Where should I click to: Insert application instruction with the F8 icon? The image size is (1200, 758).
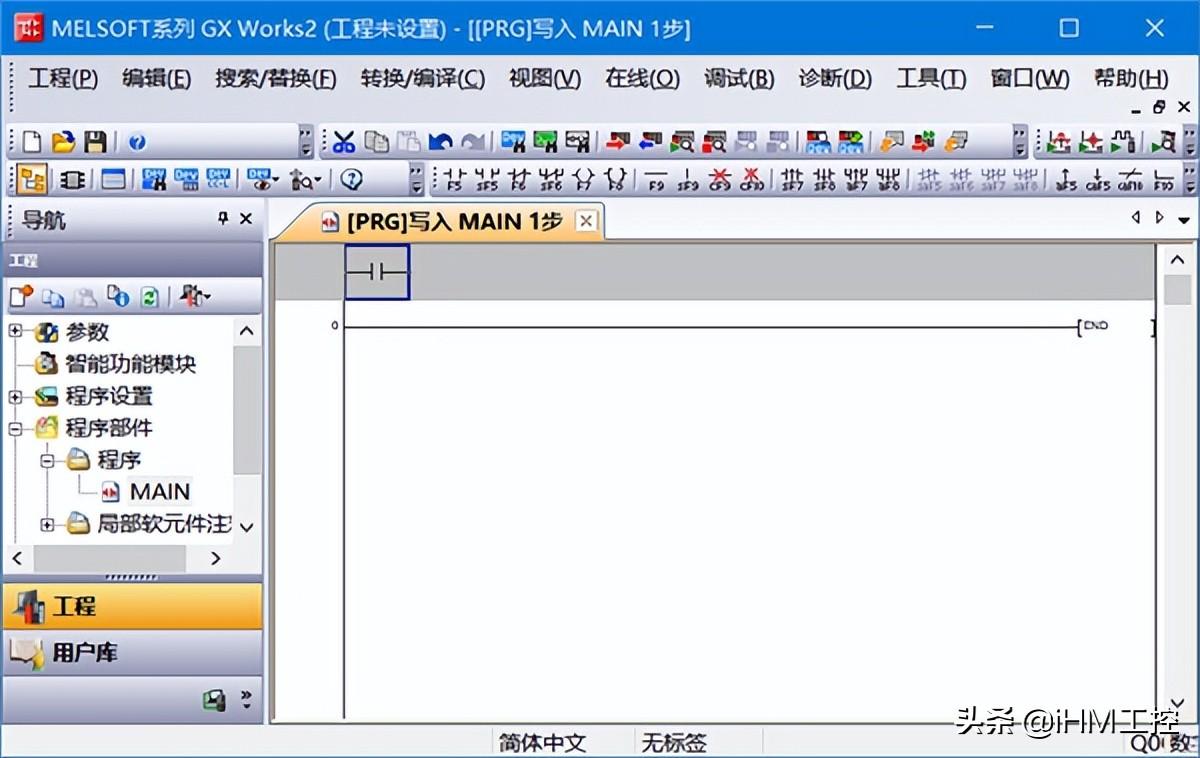616,179
